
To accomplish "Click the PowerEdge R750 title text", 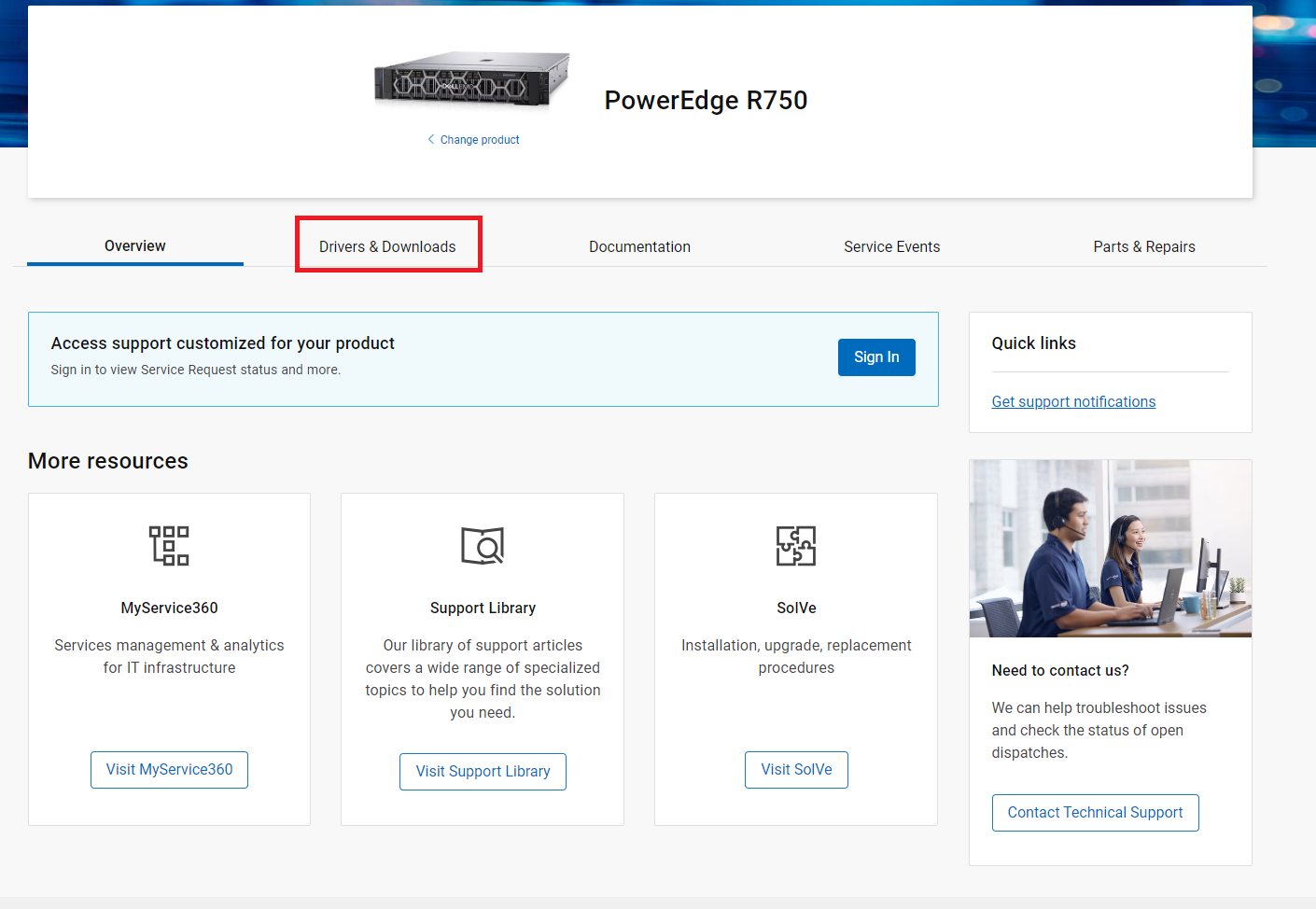I will click(706, 100).
